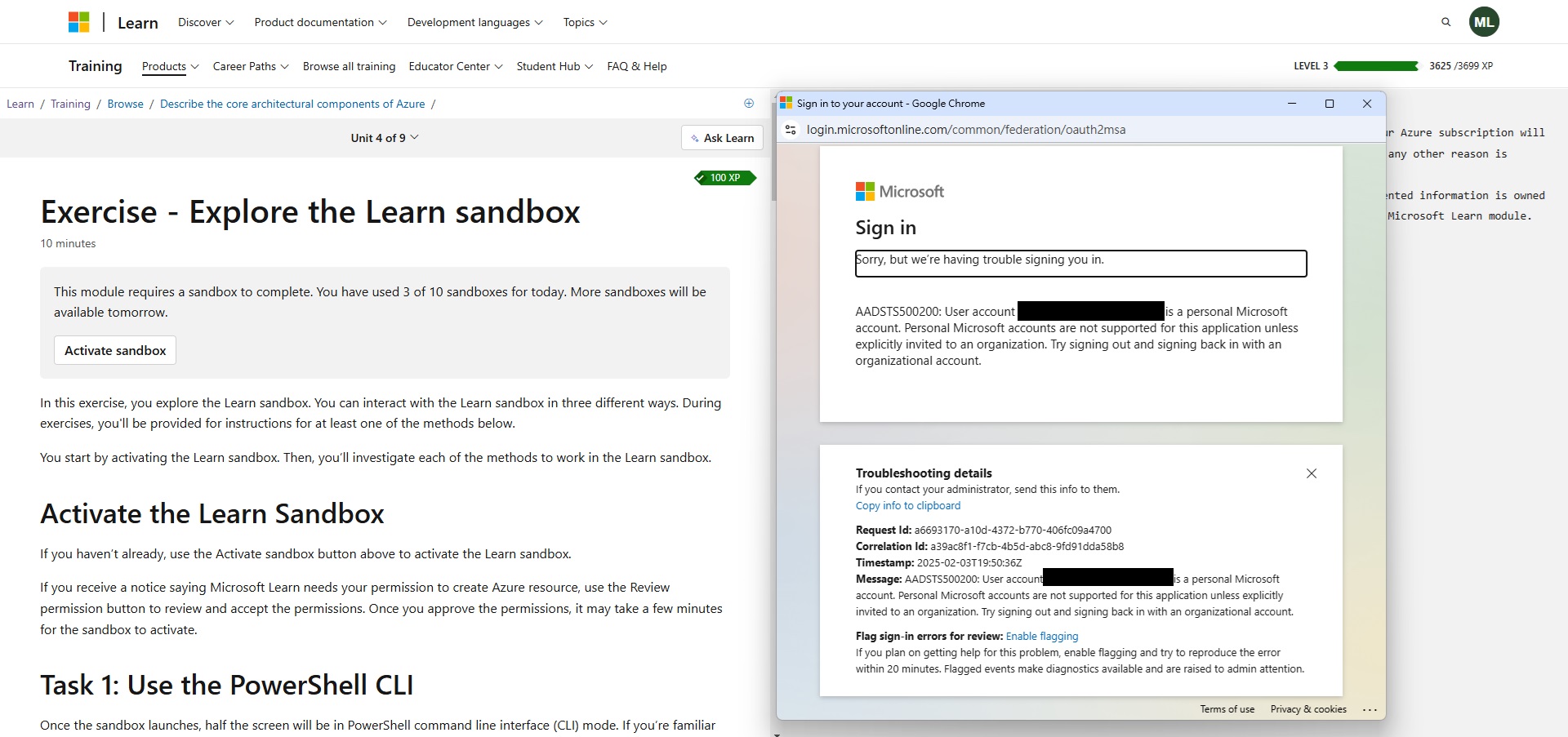Go to Browse all training

[x=349, y=66]
